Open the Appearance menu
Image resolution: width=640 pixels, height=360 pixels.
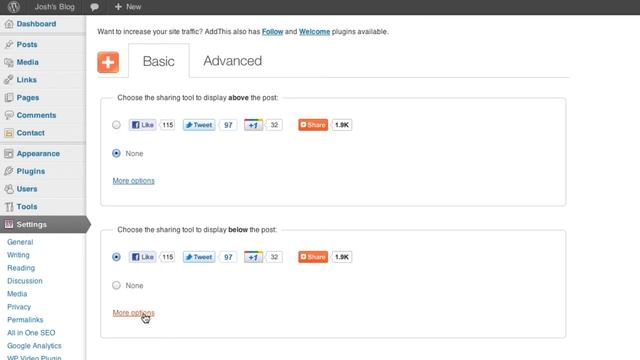click(38, 153)
